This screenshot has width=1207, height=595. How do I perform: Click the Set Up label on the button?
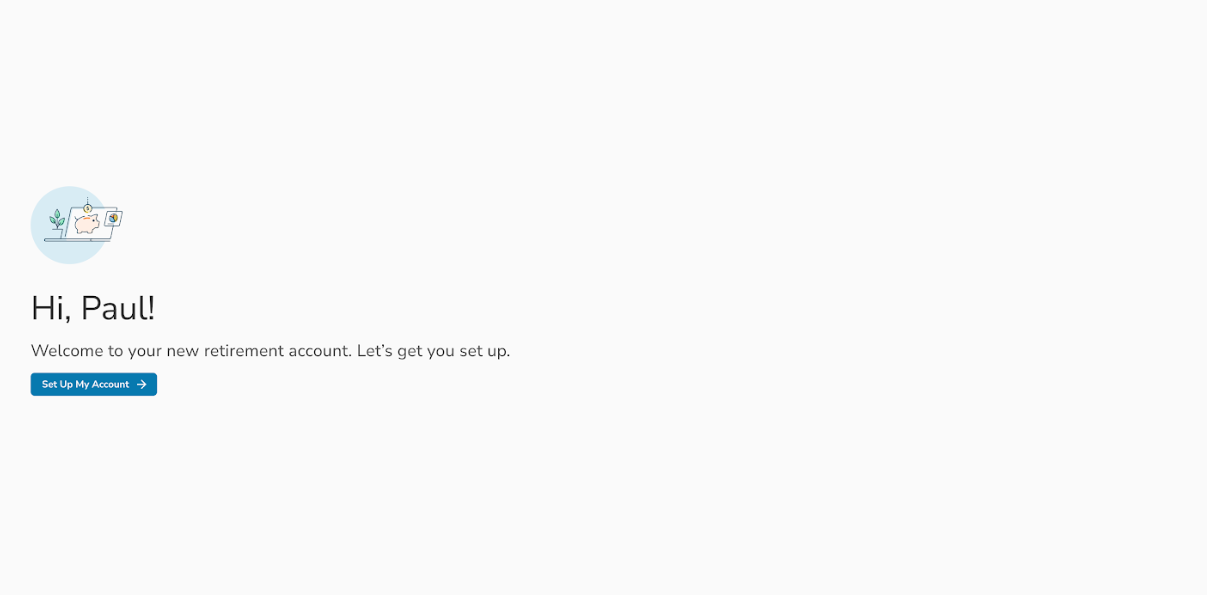57,384
